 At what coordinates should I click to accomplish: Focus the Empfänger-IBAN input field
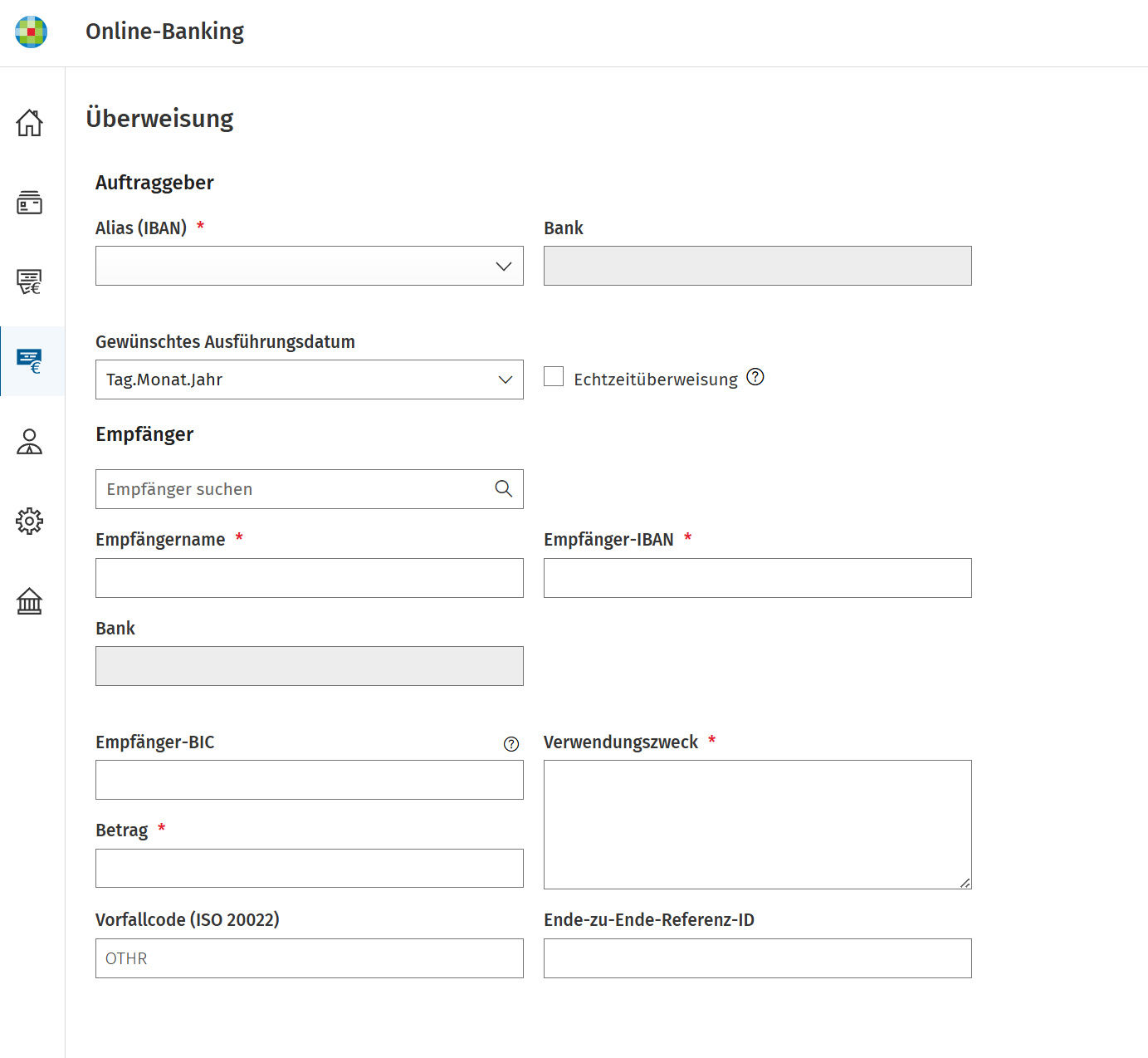758,578
